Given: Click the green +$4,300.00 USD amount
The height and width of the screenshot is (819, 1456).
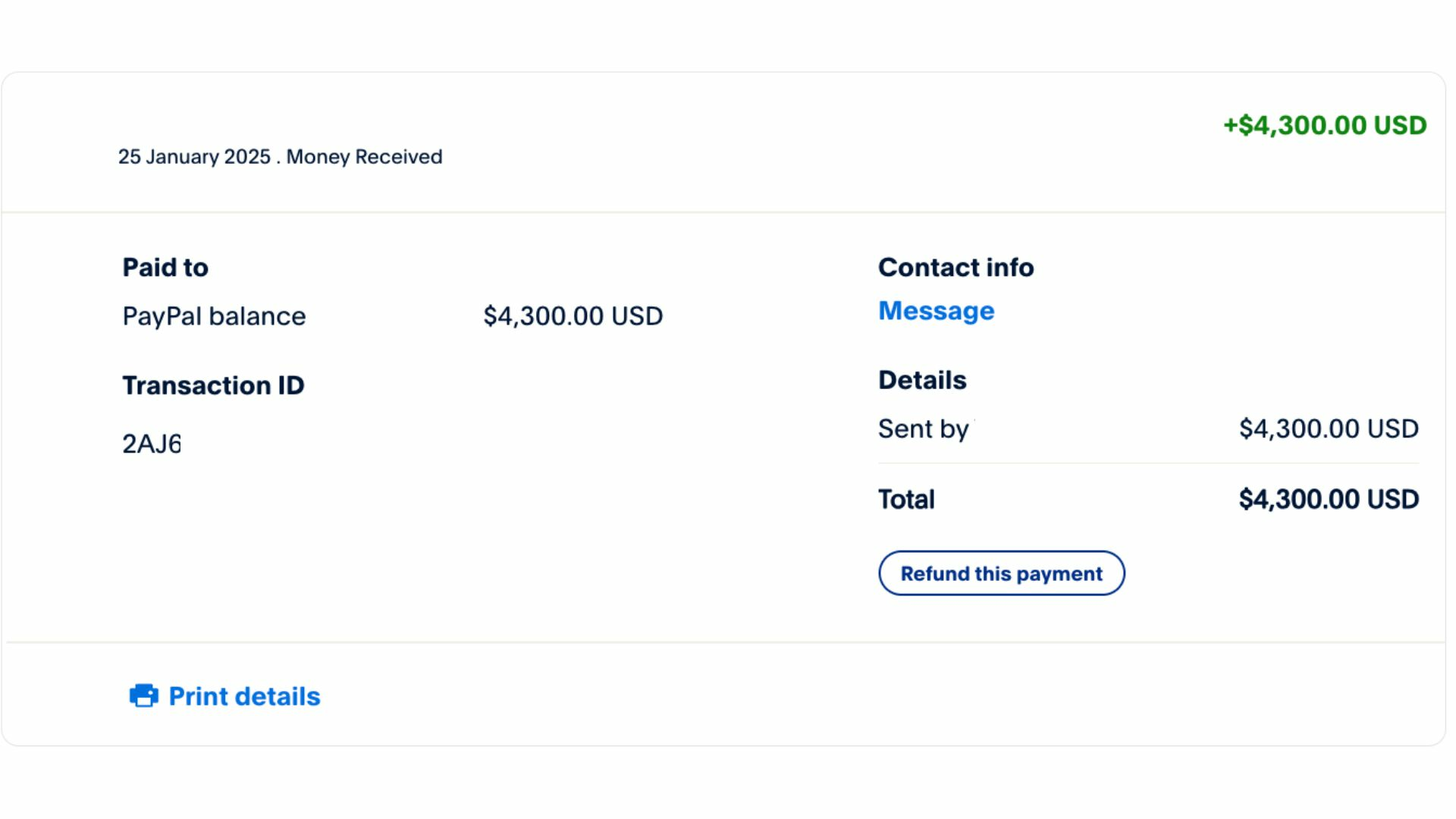Looking at the screenshot, I should pos(1325,125).
